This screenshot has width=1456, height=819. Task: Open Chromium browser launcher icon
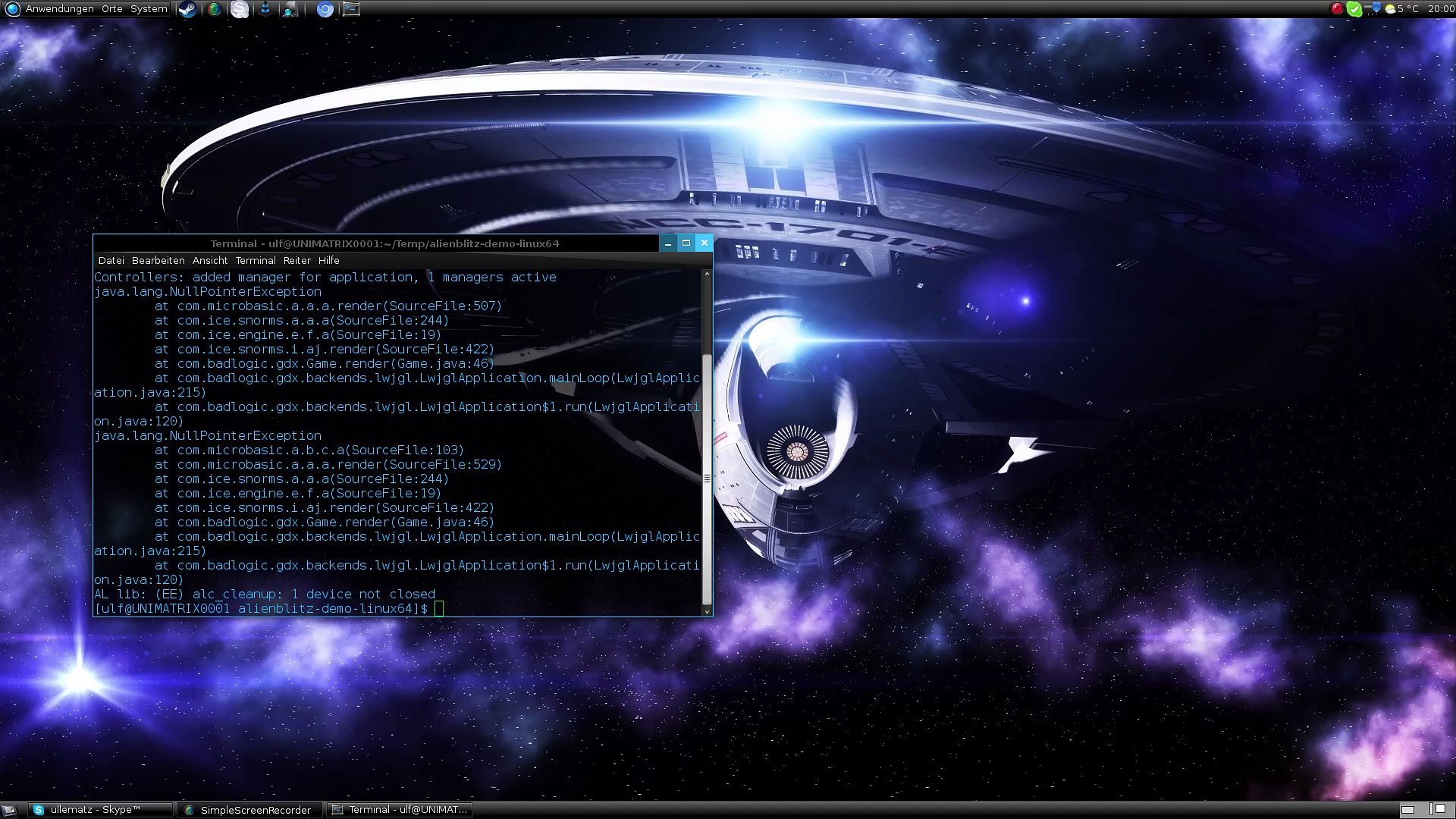click(x=325, y=9)
